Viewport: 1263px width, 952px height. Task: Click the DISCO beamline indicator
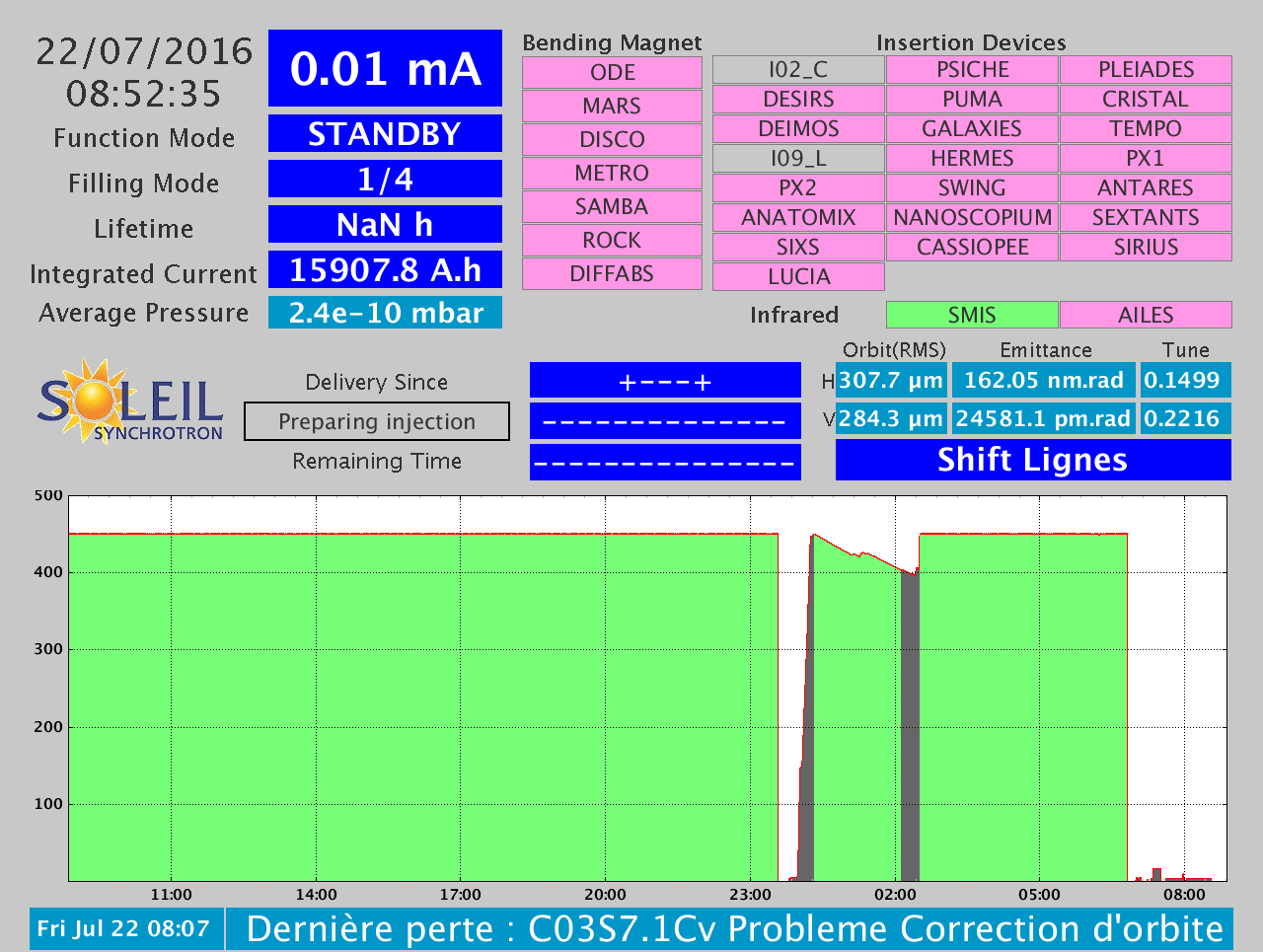point(612,140)
